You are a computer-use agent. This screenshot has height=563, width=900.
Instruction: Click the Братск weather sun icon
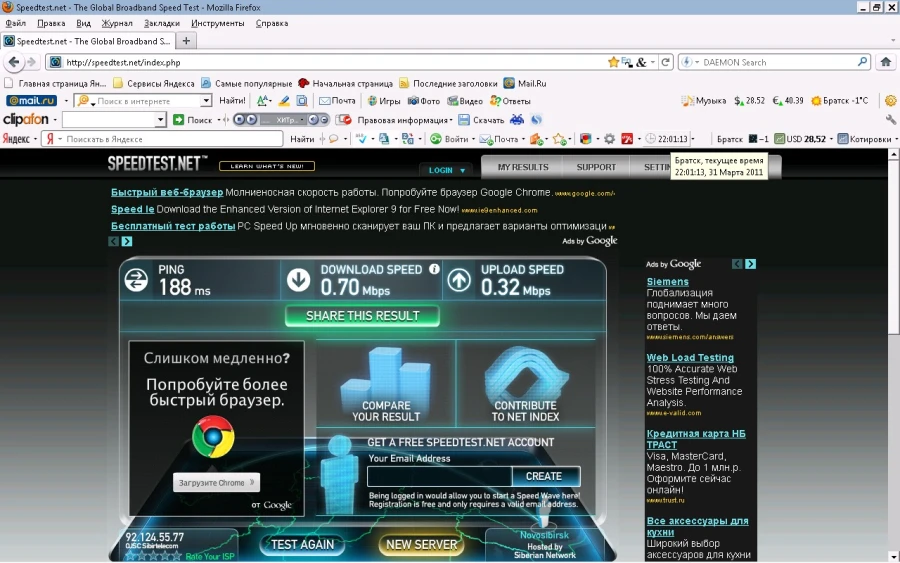tap(816, 101)
